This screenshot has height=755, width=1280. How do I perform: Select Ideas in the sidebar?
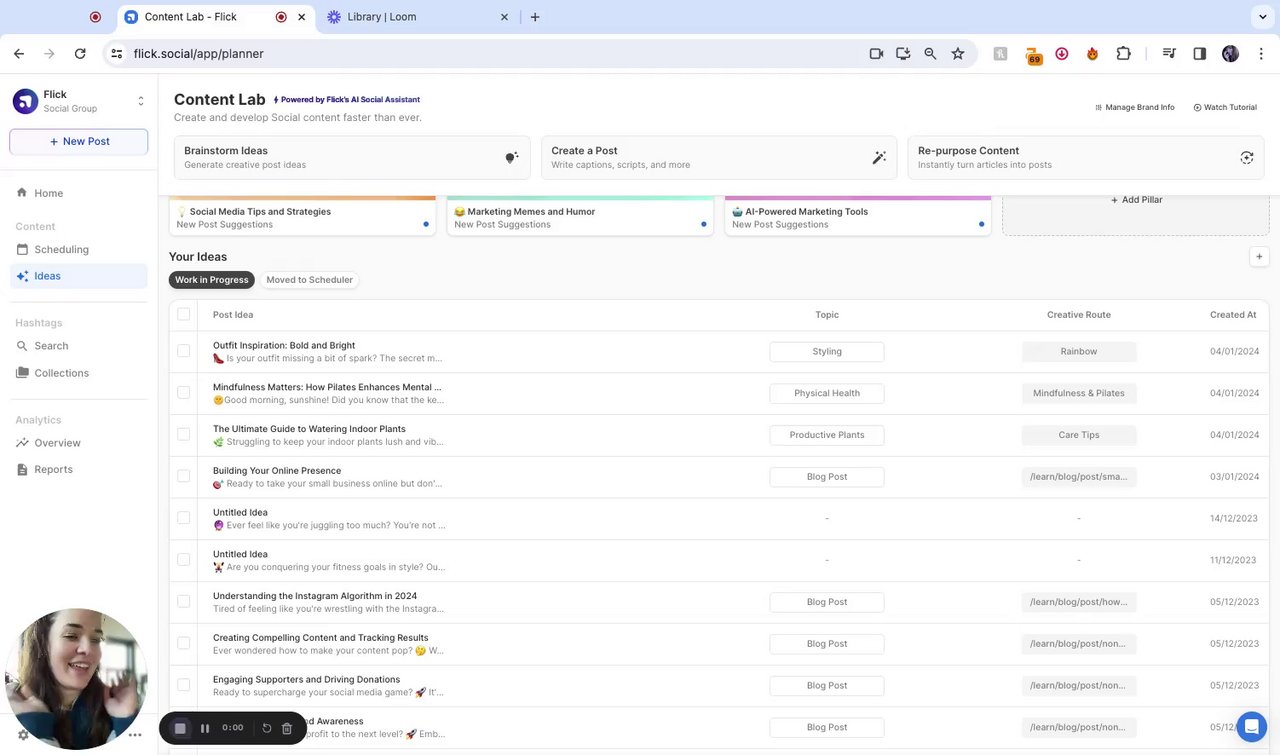click(78, 276)
